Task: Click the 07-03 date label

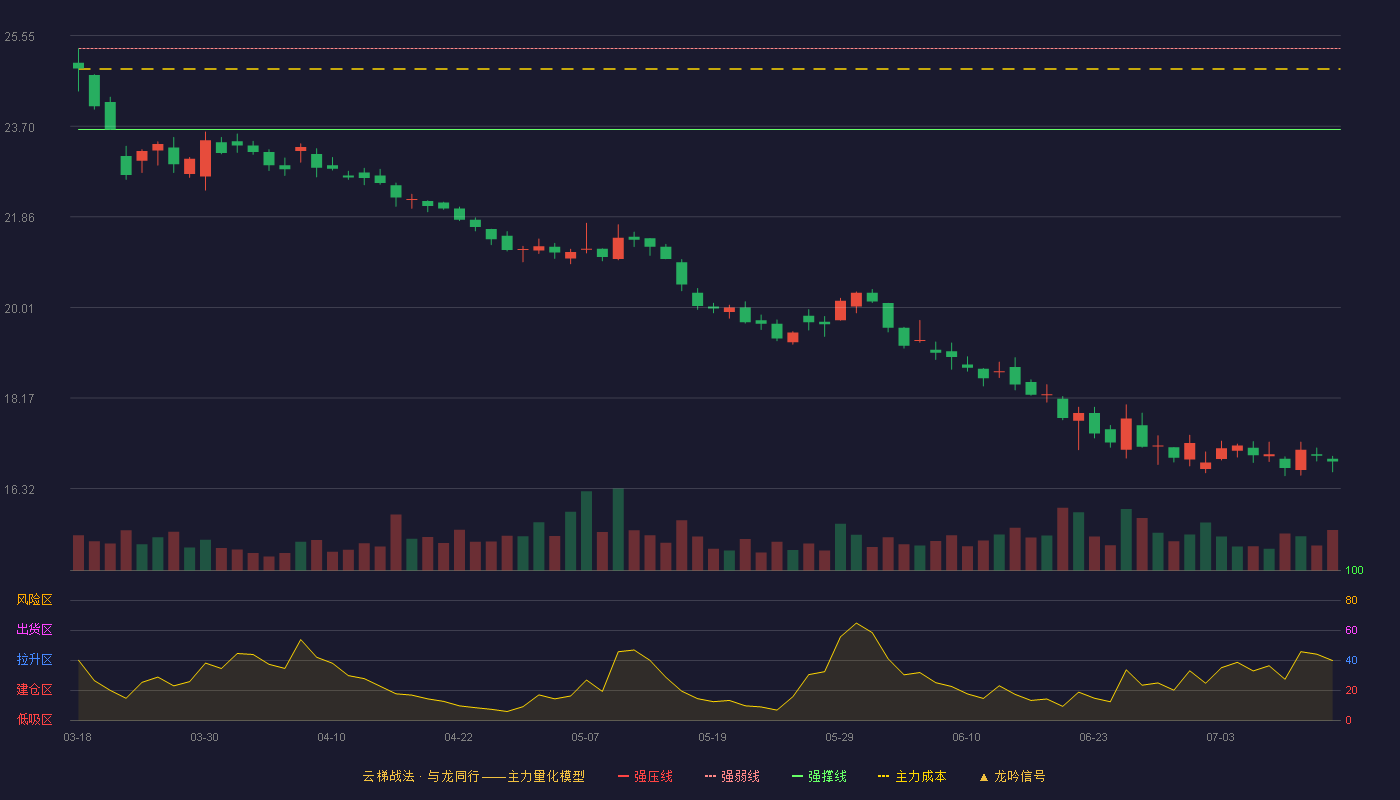Action: [1220, 737]
